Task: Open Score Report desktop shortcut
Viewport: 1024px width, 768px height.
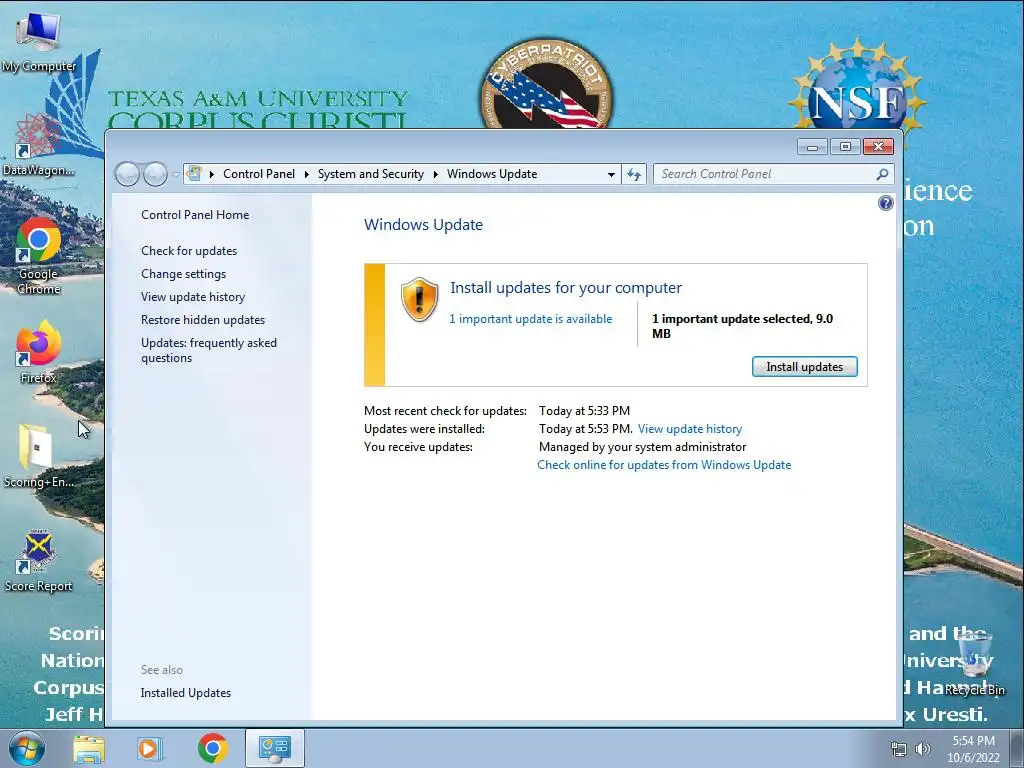Action: [x=39, y=560]
